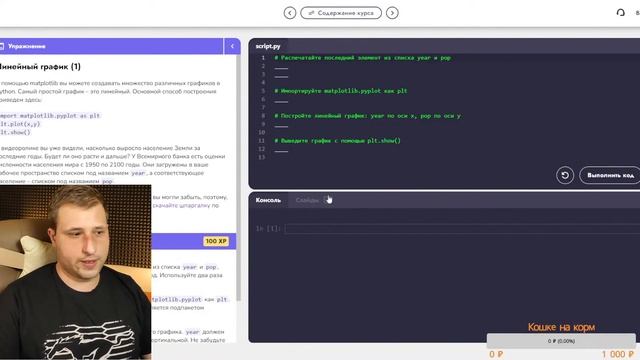Place cursor on editor line 2

(x=281, y=66)
